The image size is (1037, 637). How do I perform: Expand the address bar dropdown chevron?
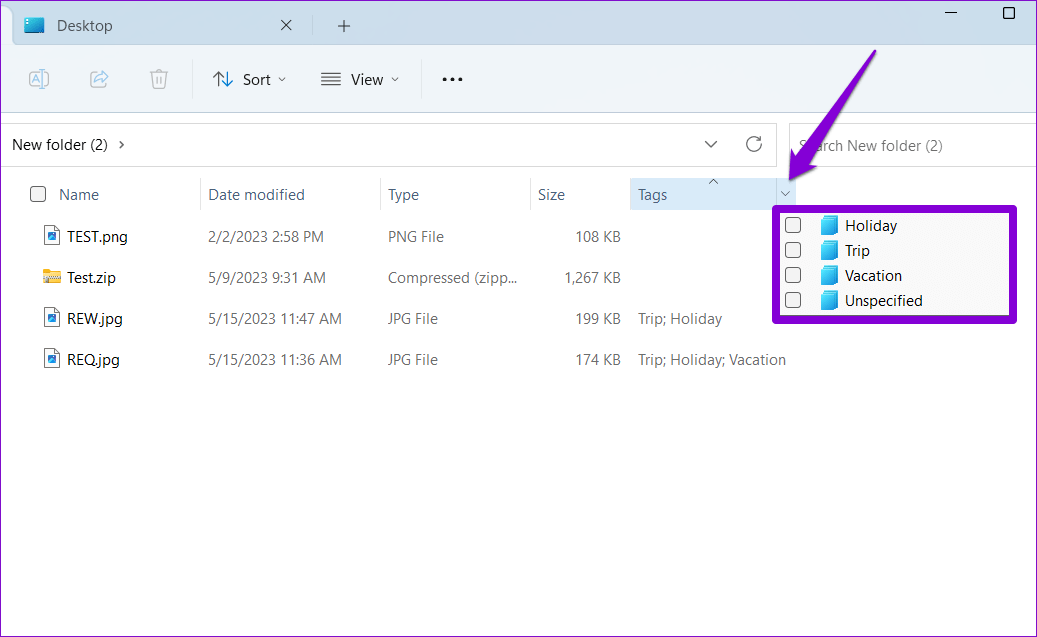[x=710, y=144]
